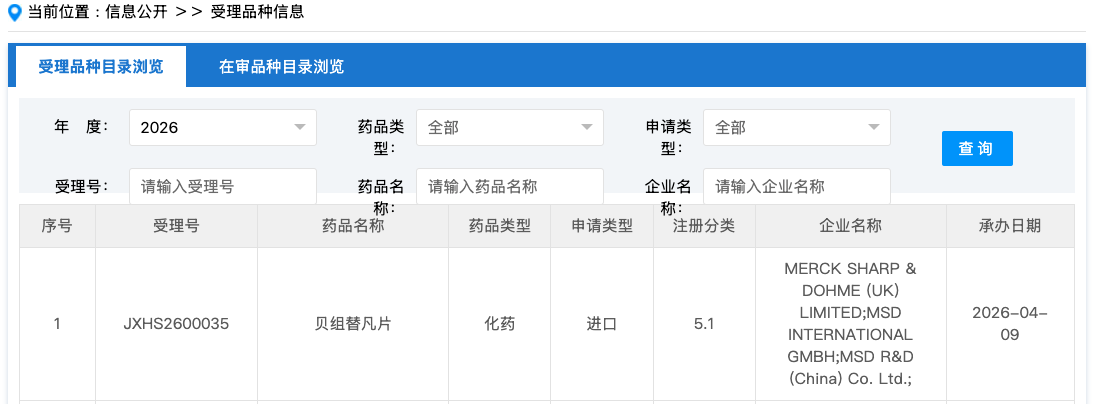Click the 2026-04-09 date cell
1097x404 pixels.
coord(1009,324)
